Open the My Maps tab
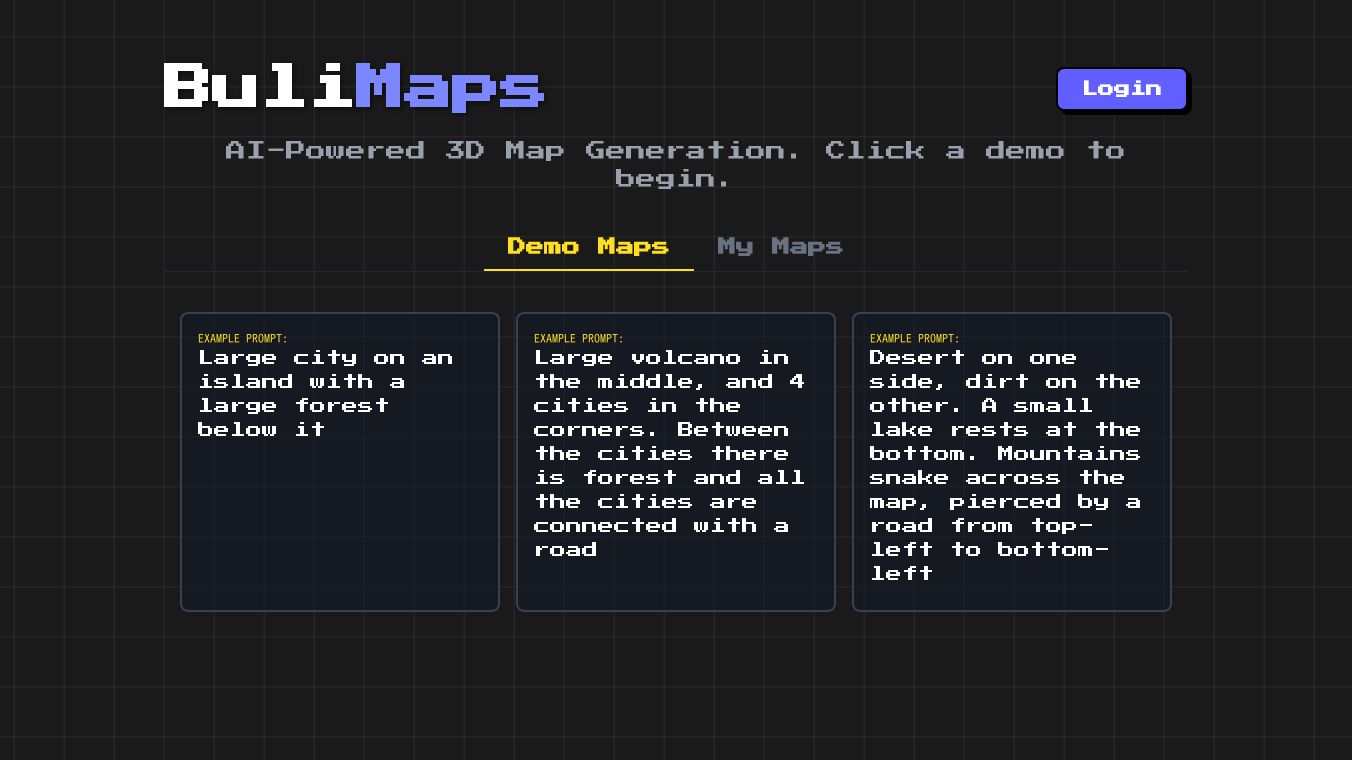Image resolution: width=1352 pixels, height=760 pixels. coord(780,247)
